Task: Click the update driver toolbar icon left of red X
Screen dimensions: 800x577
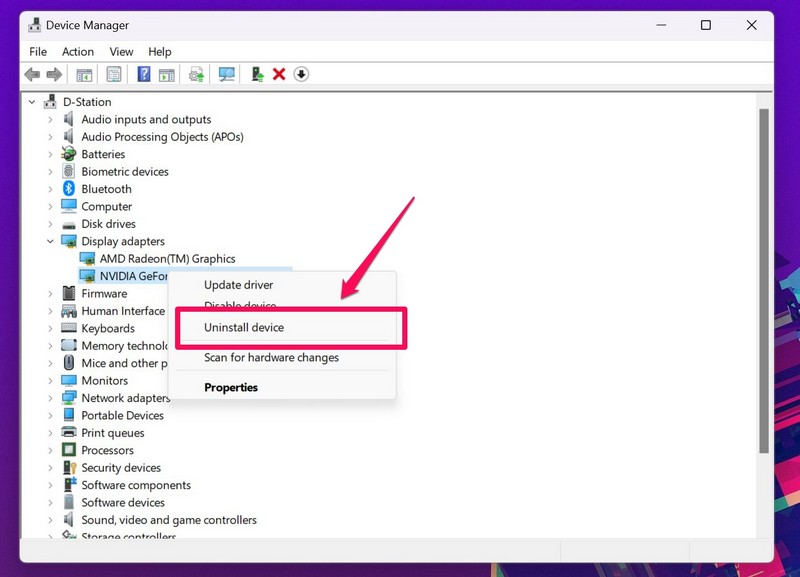Action: [257, 75]
